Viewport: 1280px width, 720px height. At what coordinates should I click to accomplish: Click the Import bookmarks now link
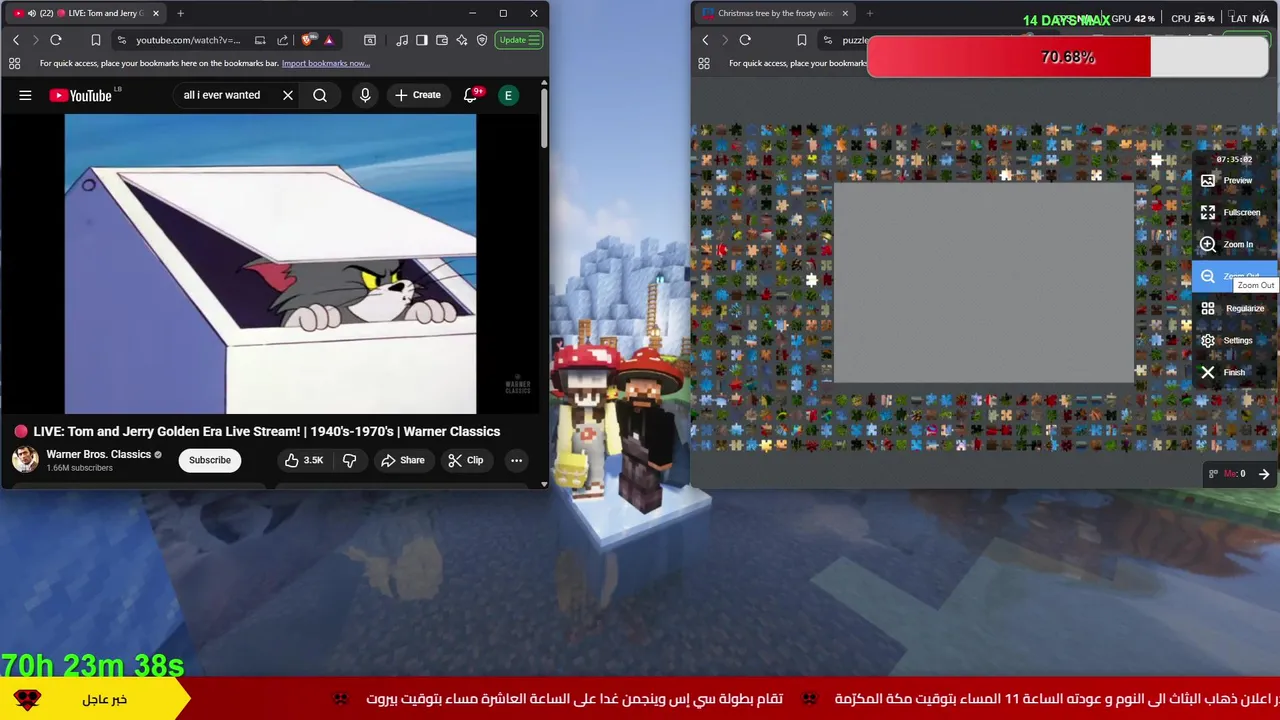point(326,63)
